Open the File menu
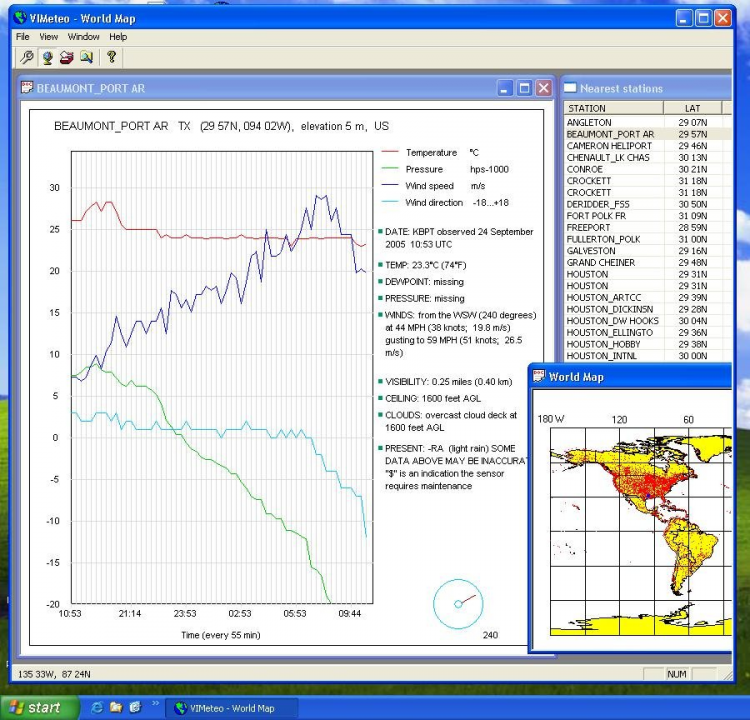Image resolution: width=750 pixels, height=720 pixels. pyautogui.click(x=22, y=37)
